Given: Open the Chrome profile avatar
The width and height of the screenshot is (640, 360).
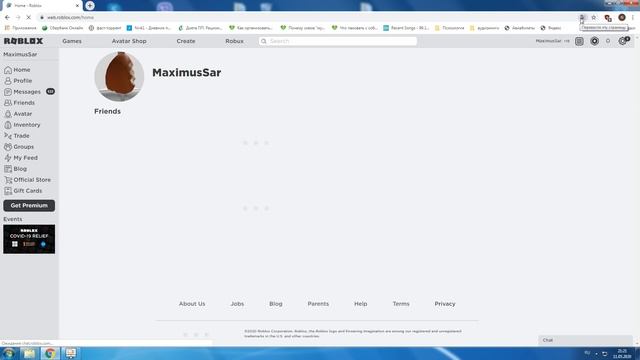Looking at the screenshot, I should (x=622, y=18).
